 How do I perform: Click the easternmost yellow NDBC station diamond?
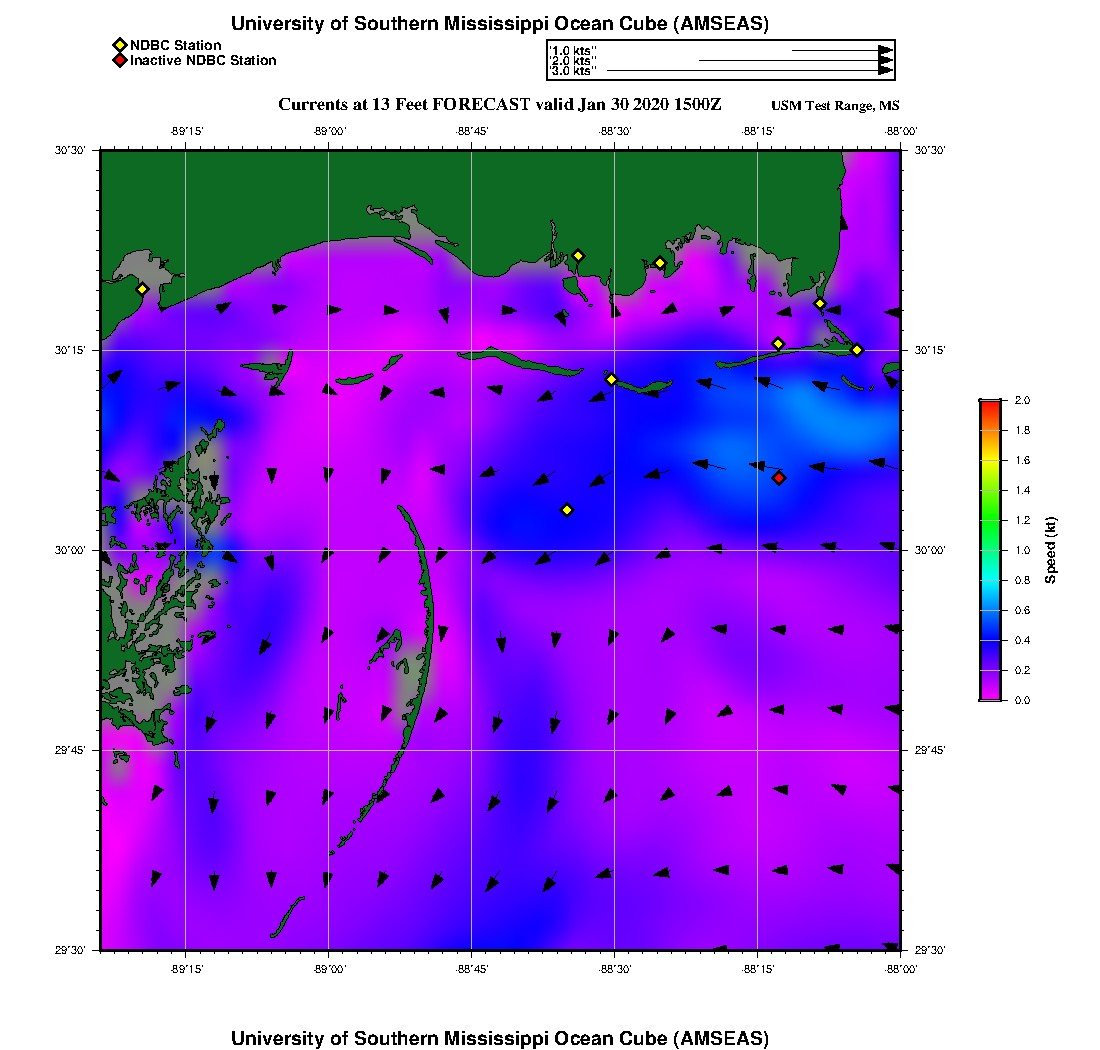pos(857,349)
